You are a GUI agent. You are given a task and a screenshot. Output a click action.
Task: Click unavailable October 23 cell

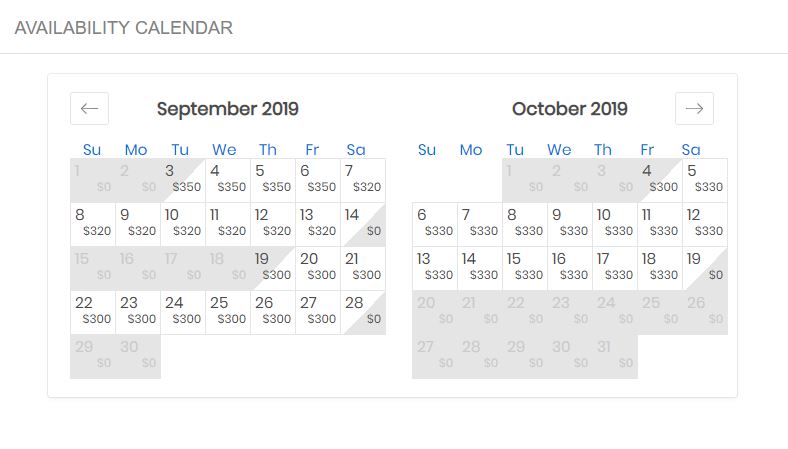pyautogui.click(x=524, y=313)
